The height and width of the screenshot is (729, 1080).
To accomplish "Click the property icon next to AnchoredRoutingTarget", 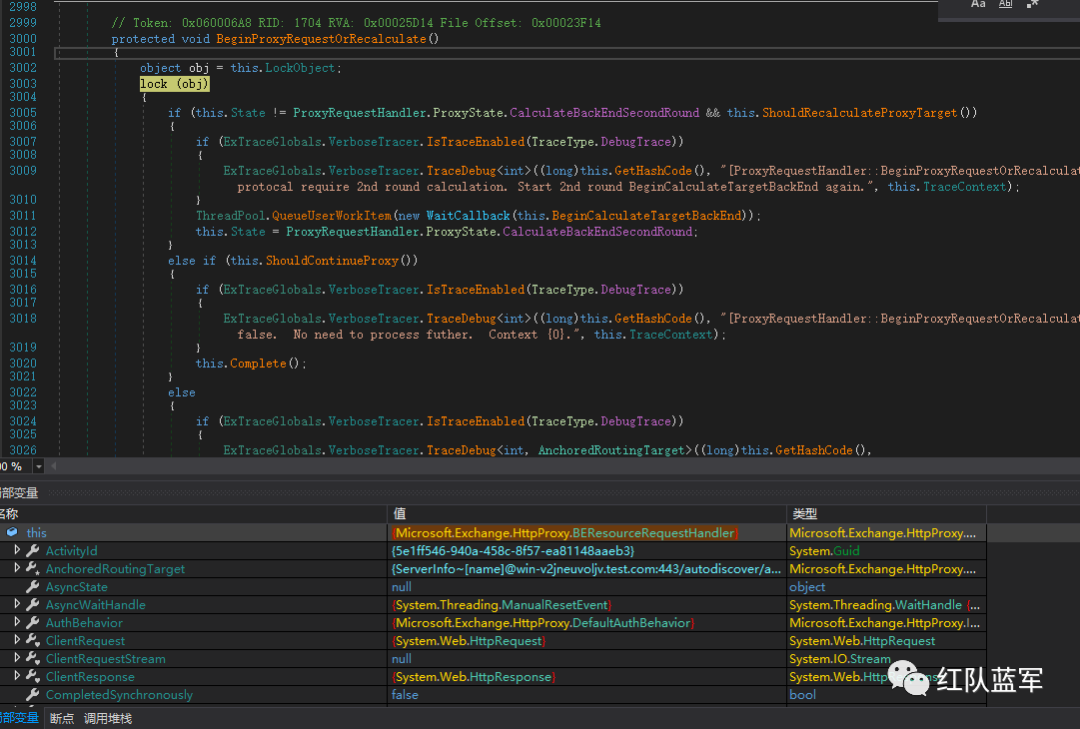I will [32, 568].
